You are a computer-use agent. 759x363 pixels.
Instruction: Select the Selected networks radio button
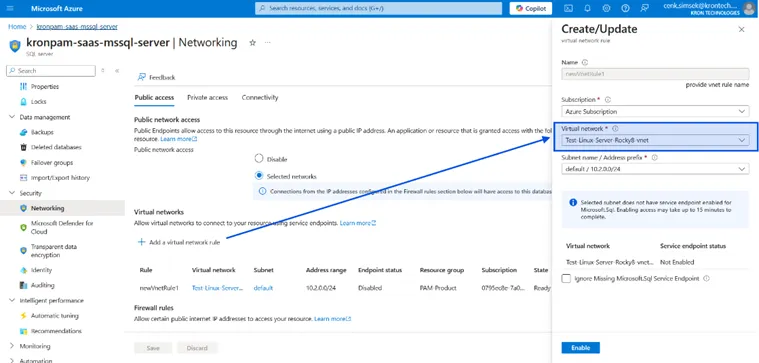259,176
